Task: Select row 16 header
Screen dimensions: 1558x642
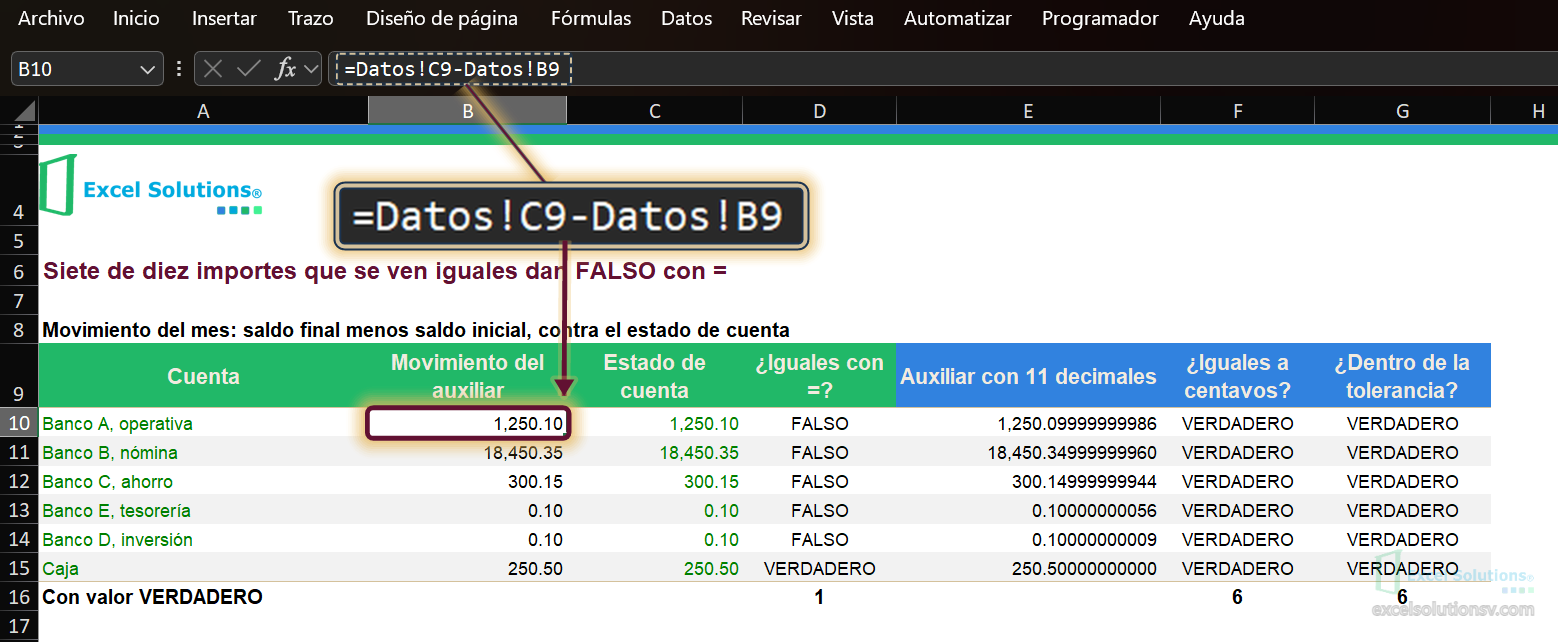Action: pos(19,597)
